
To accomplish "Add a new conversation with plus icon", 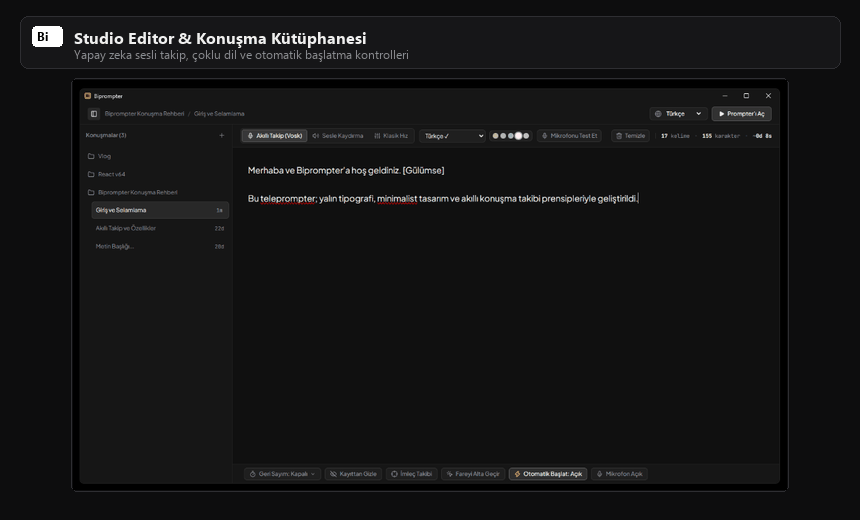I will 222,135.
